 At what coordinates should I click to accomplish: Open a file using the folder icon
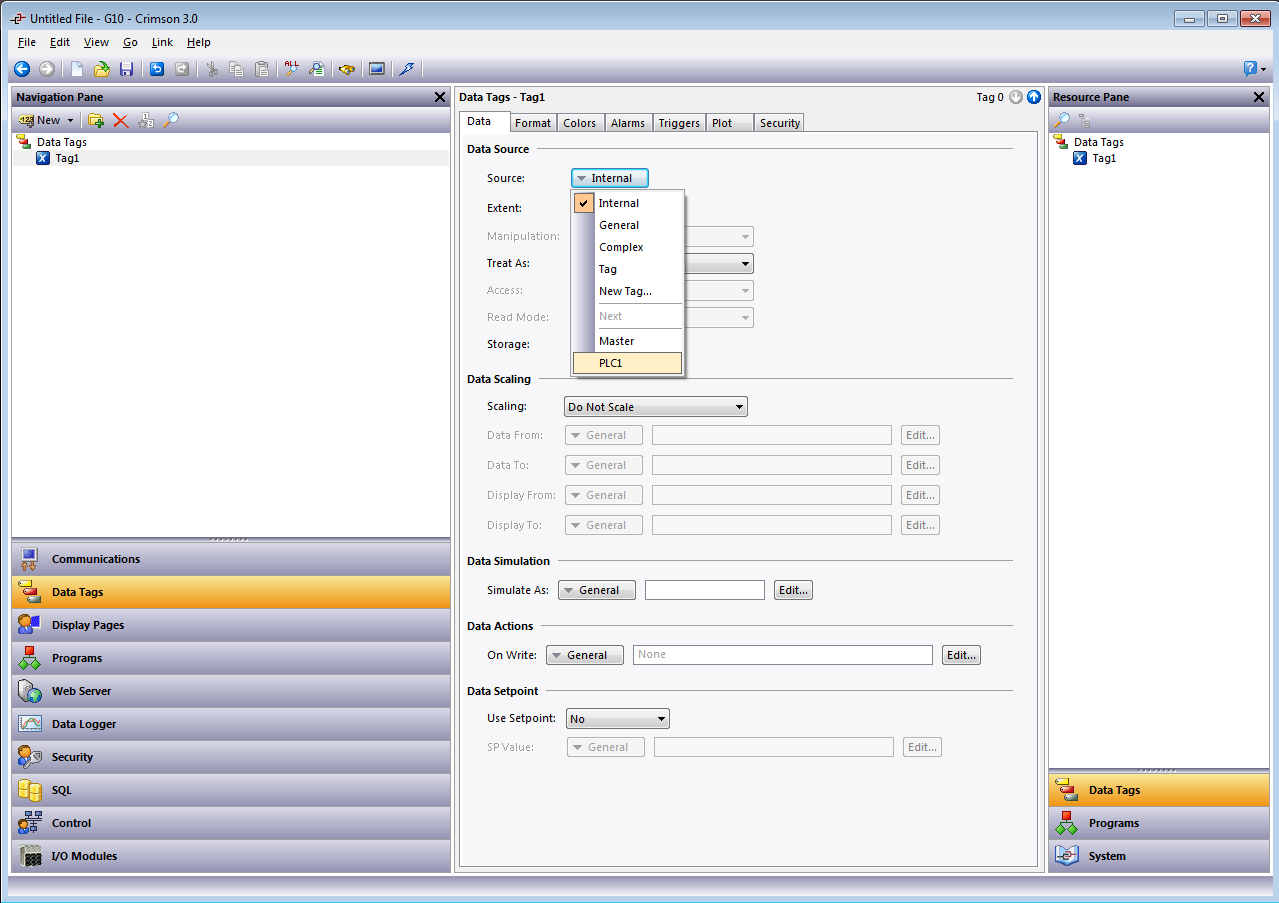tap(102, 69)
